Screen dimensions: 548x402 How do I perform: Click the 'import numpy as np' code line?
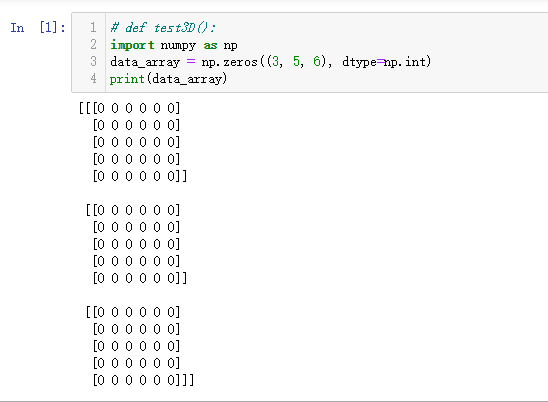tap(174, 45)
